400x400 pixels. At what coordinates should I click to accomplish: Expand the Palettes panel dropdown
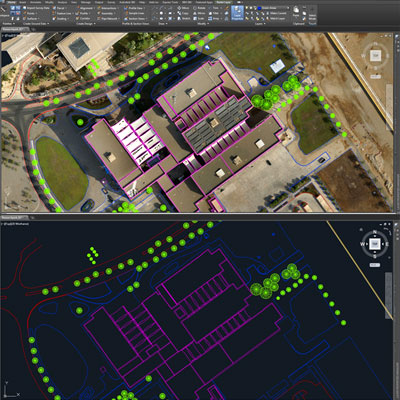(x=8, y=24)
